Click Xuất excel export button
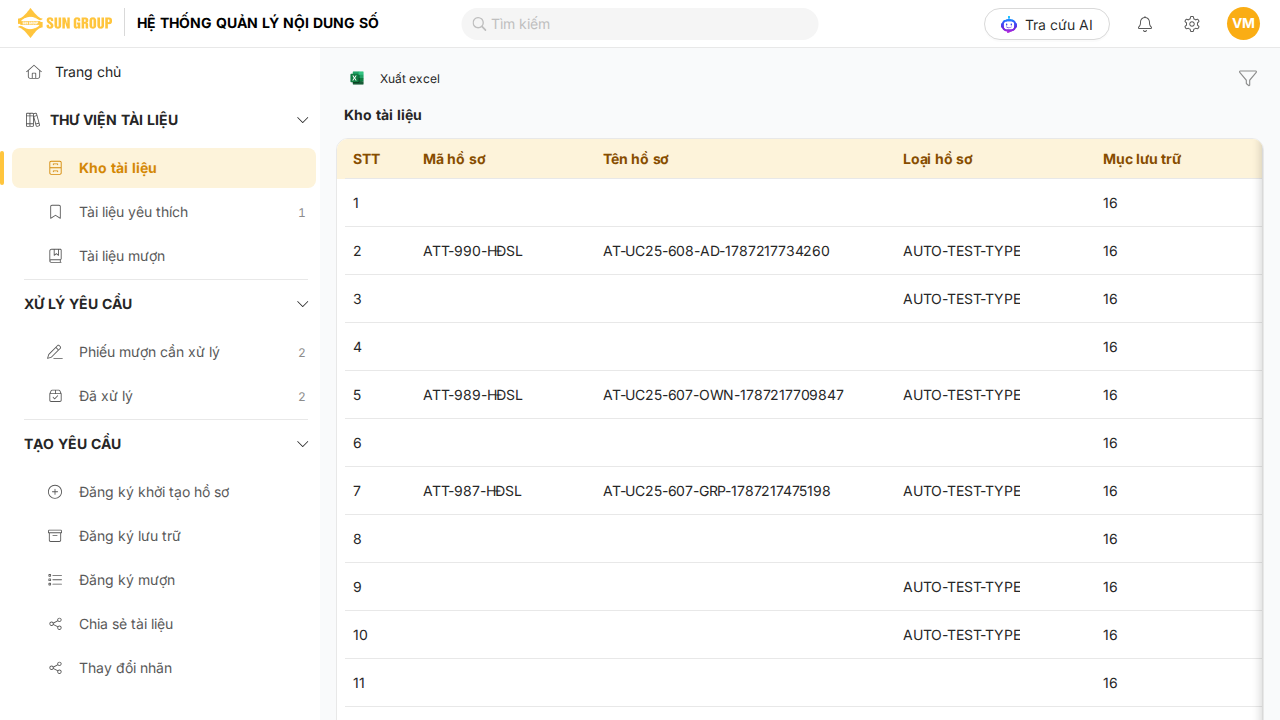Viewport: 1280px width, 720px height. (395, 78)
